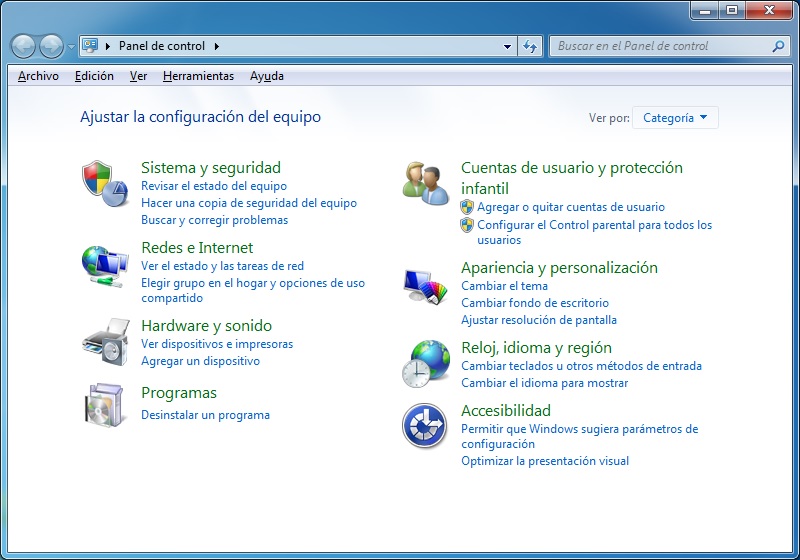Click Cambiar el idioma para mostrar
This screenshot has height=560, width=800.
tap(544, 383)
